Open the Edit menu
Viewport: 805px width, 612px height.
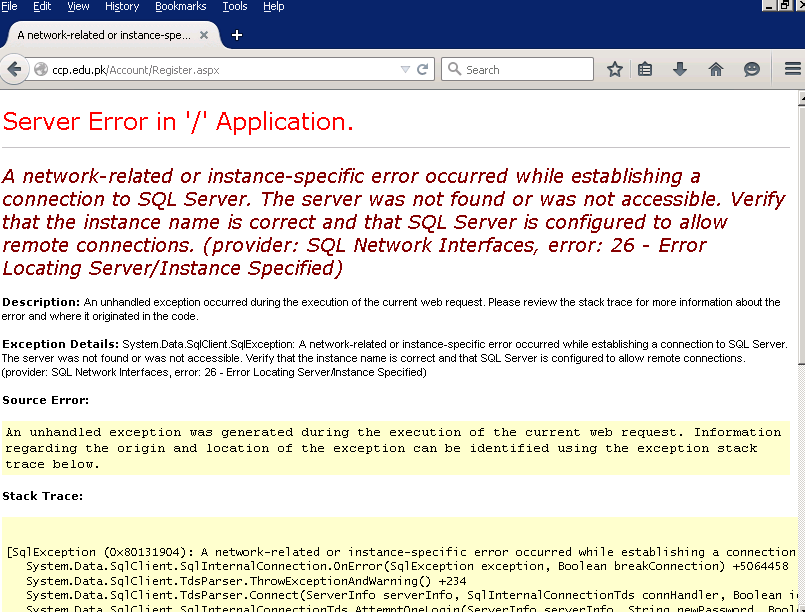point(42,6)
